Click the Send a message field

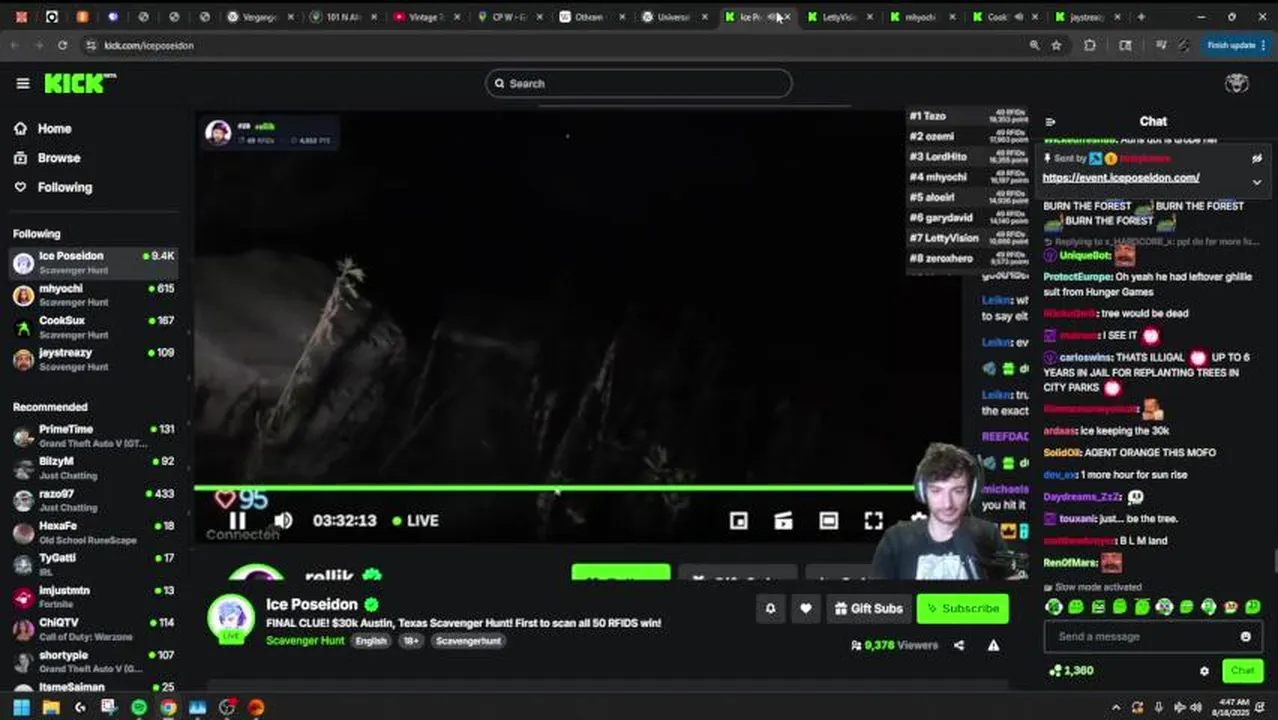(x=1152, y=636)
